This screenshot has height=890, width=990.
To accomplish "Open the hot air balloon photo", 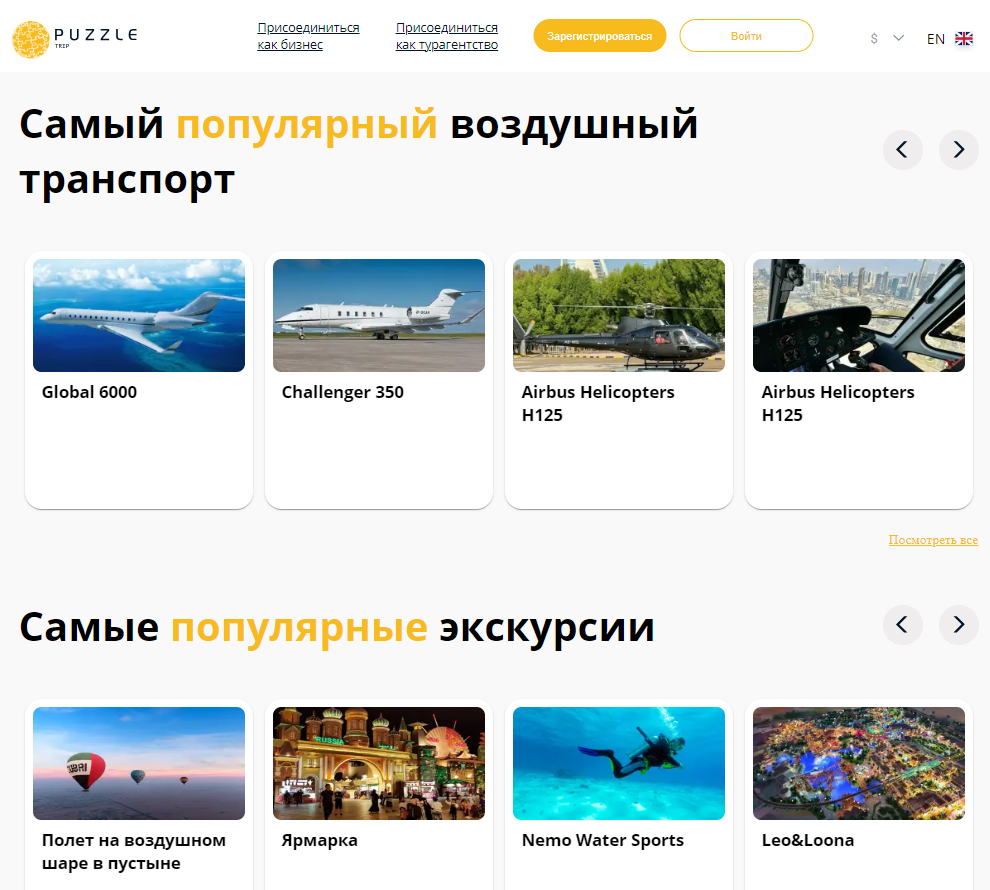I will pos(139,763).
